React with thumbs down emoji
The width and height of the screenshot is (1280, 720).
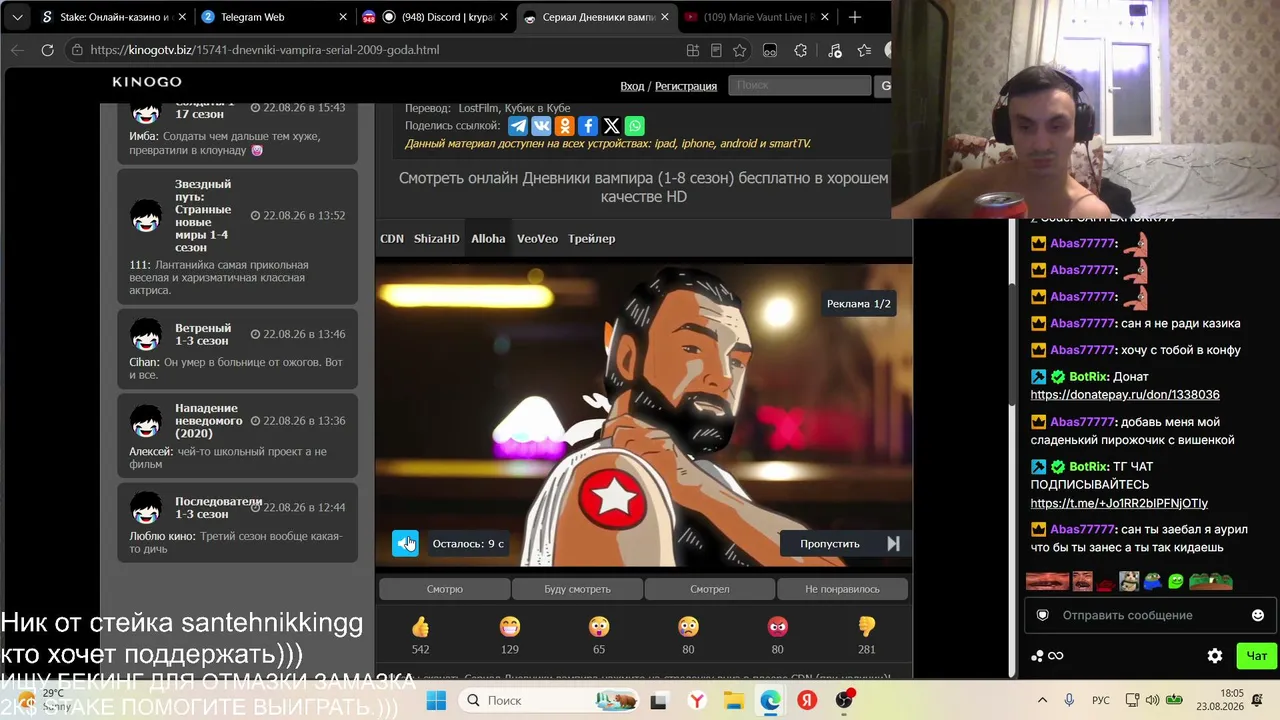pos(867,627)
